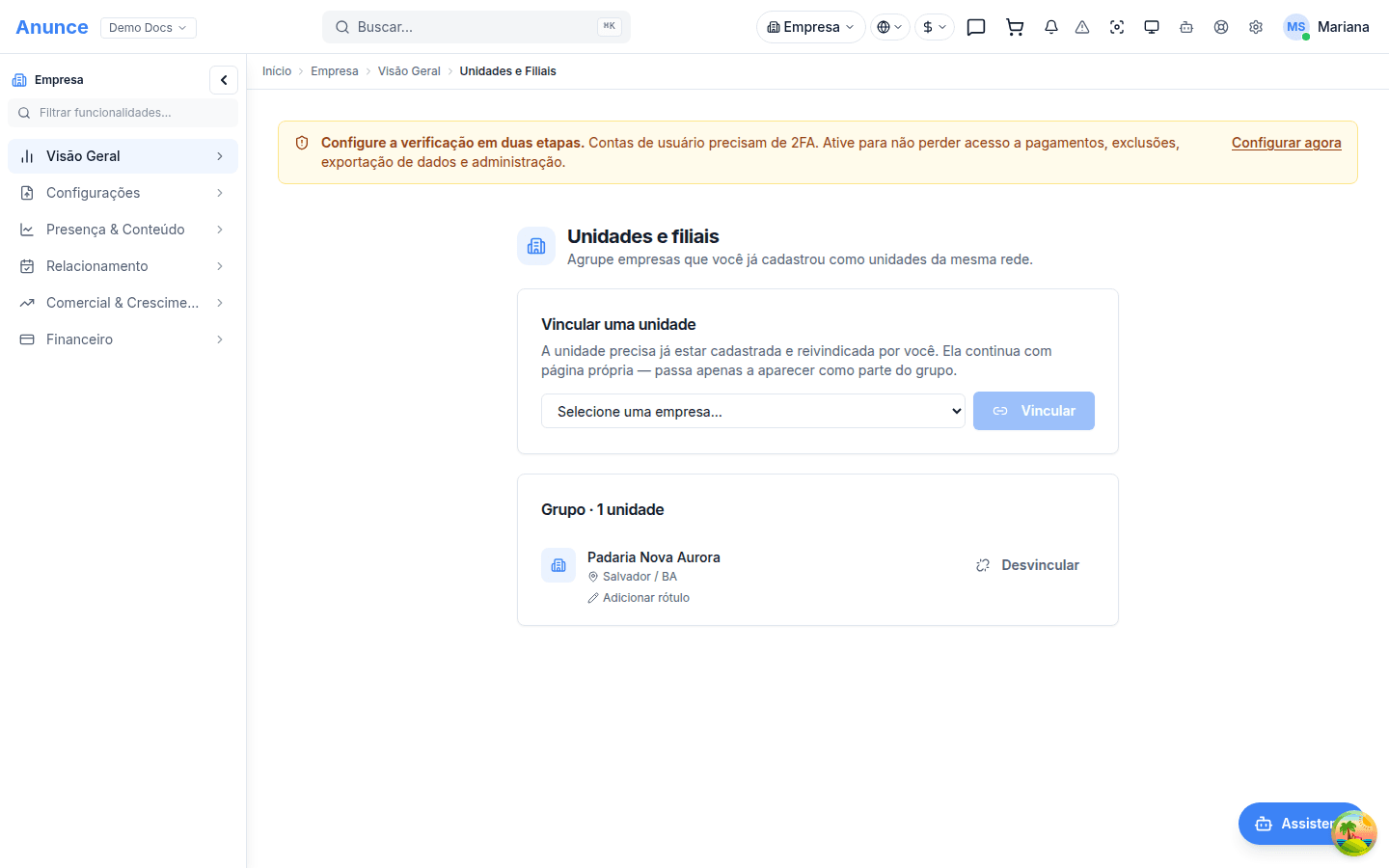The image size is (1389, 868).
Task: Open the Empresa context switcher
Action: 811,27
